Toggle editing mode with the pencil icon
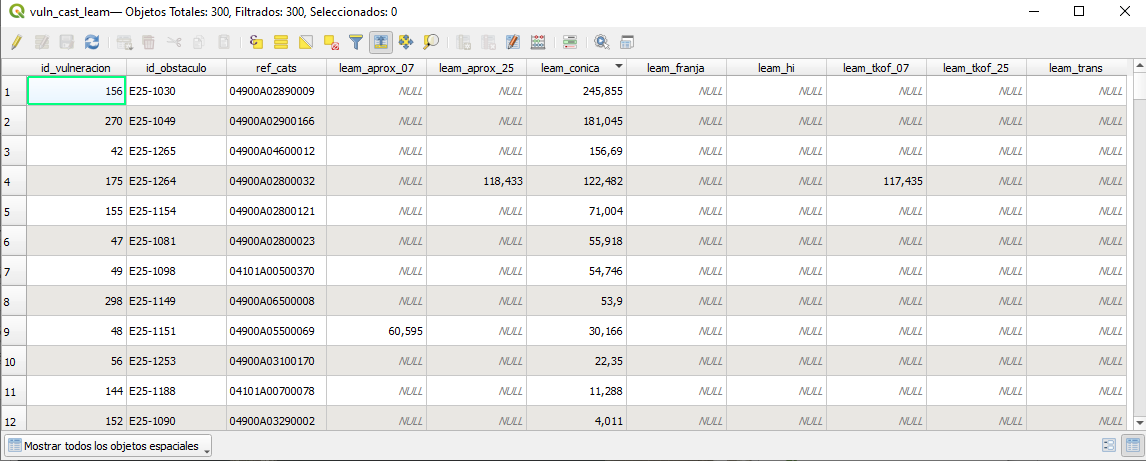The image size is (1146, 461). (x=16, y=42)
